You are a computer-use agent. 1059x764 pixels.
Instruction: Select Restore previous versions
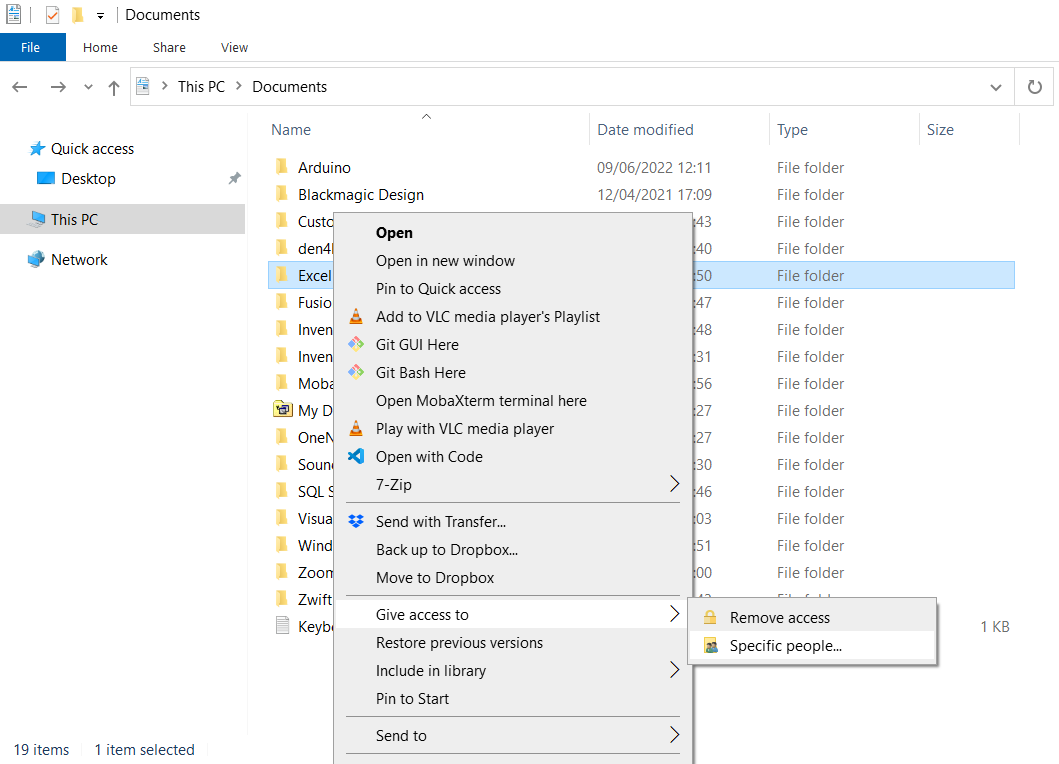tap(459, 643)
